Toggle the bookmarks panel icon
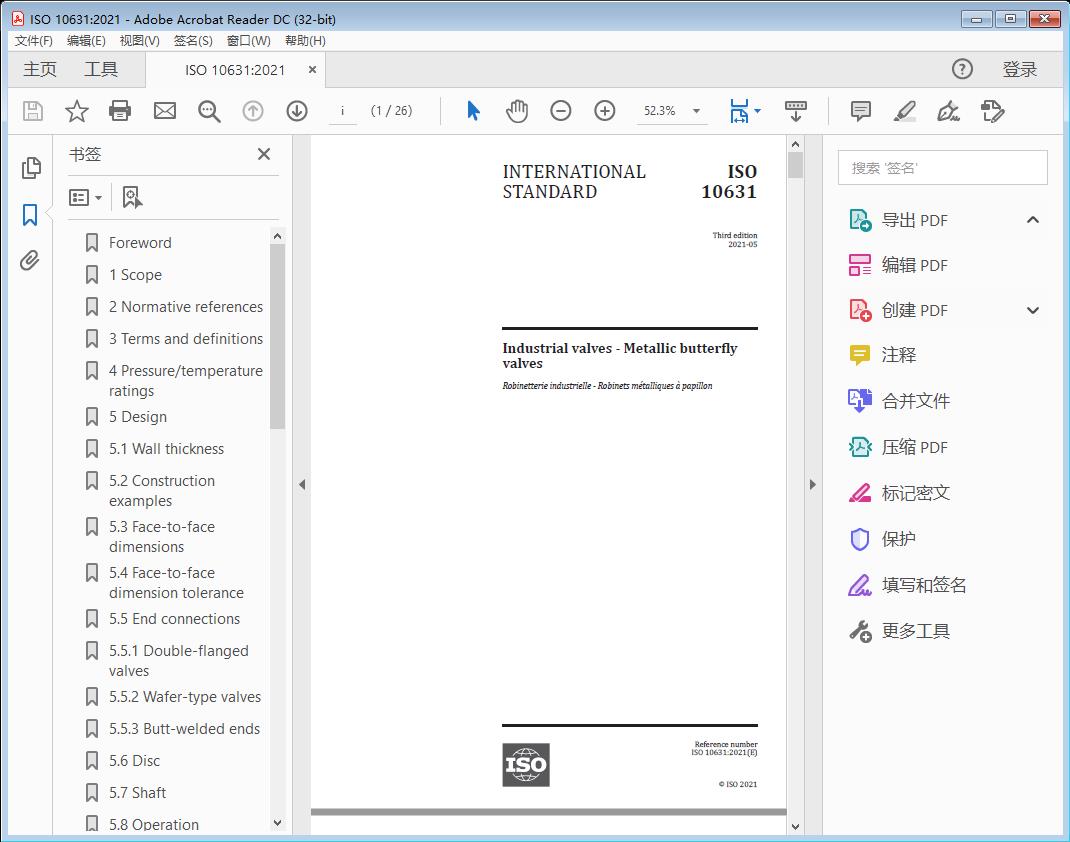This screenshot has width=1070, height=842. [x=30, y=214]
